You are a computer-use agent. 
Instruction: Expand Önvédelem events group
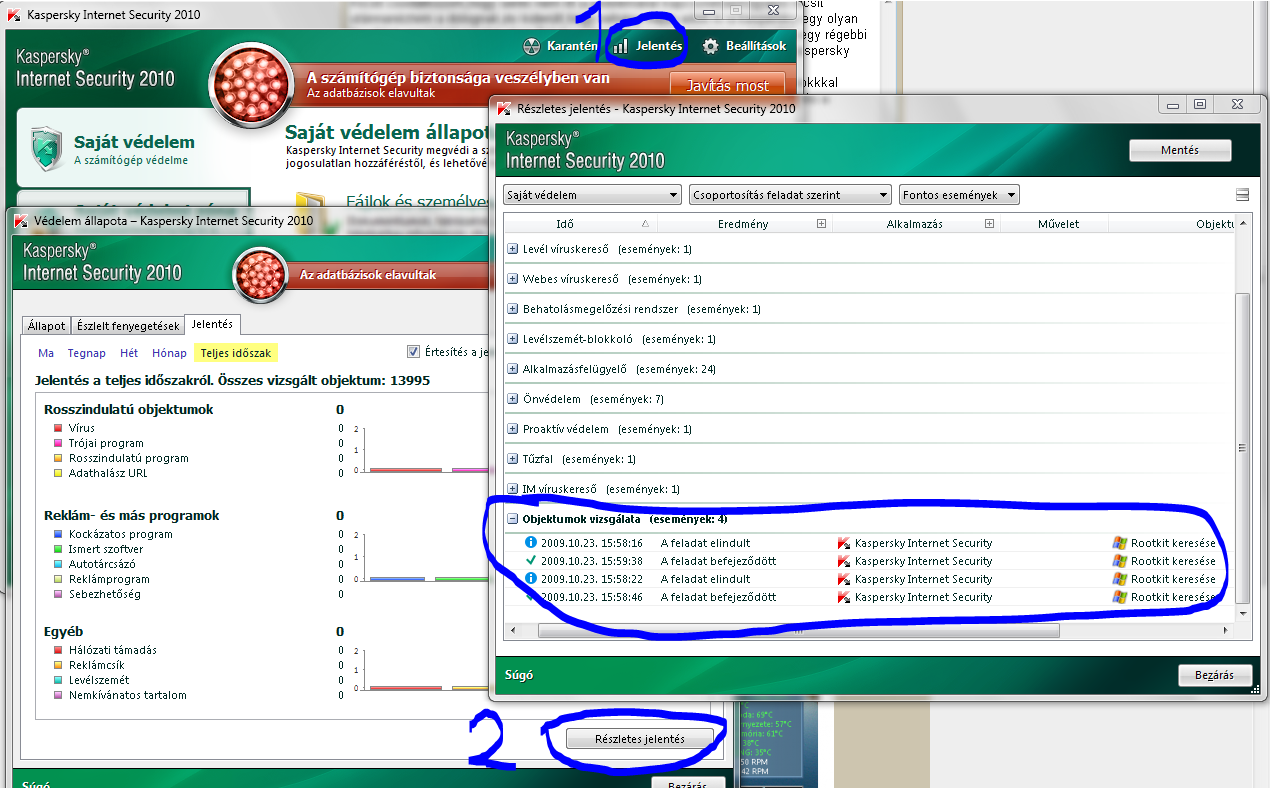click(x=513, y=399)
